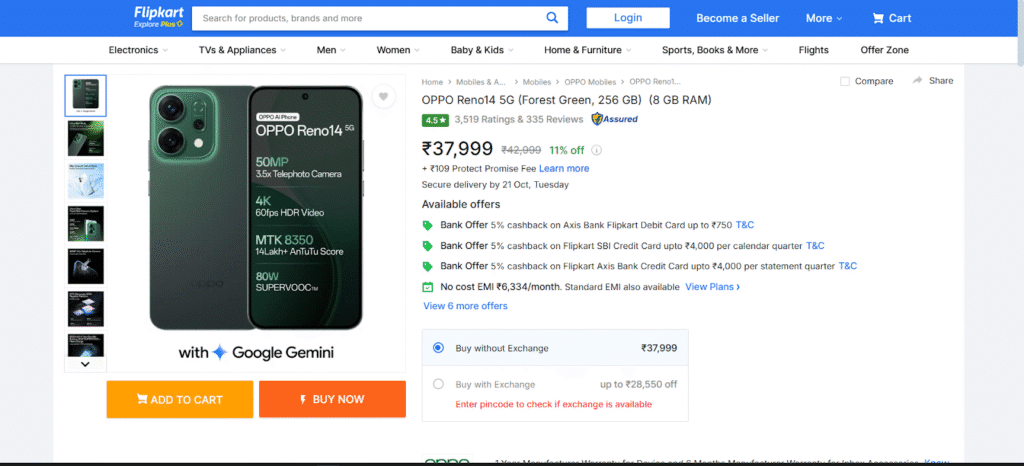Click the search magnifier icon
The height and width of the screenshot is (466, 1024).
[552, 18]
